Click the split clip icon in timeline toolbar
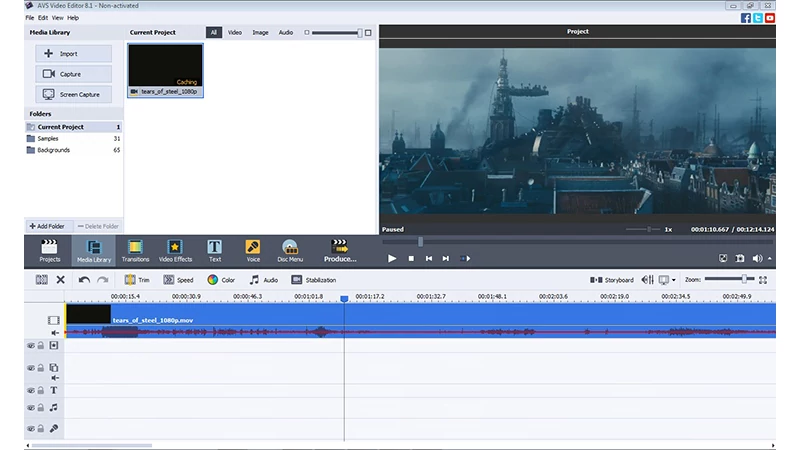Viewport: 800px width, 450px height. pyautogui.click(x=41, y=280)
